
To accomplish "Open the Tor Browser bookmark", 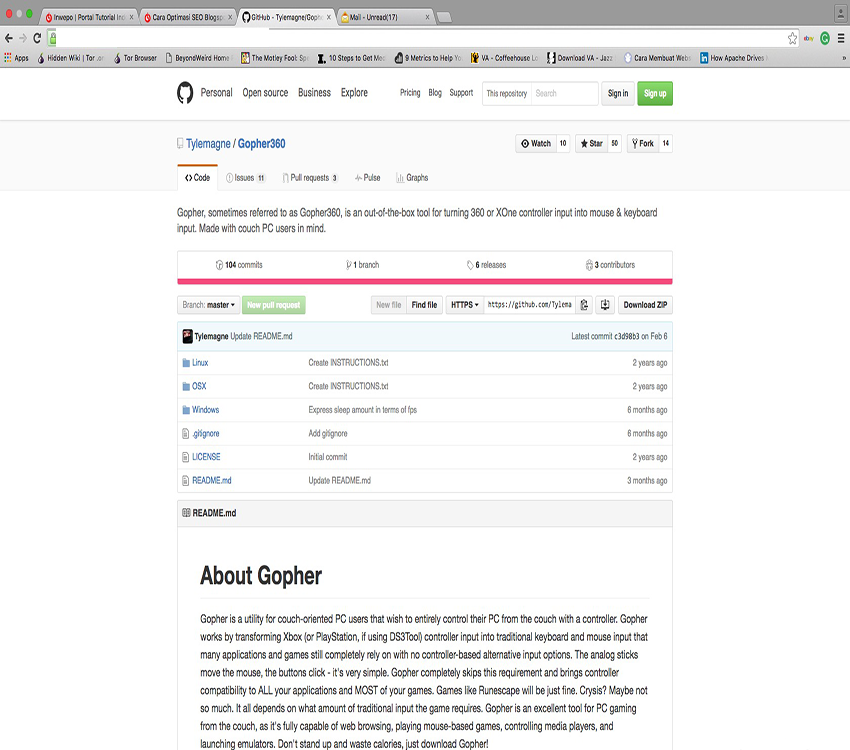I will pyautogui.click(x=135, y=57).
